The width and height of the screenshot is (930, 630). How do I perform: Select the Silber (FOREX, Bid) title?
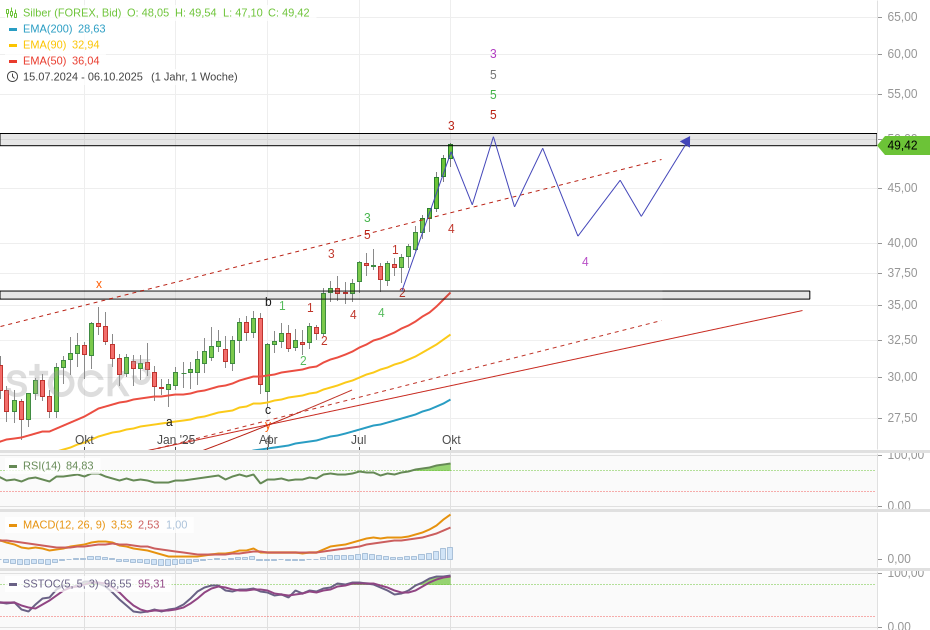pos(72,13)
